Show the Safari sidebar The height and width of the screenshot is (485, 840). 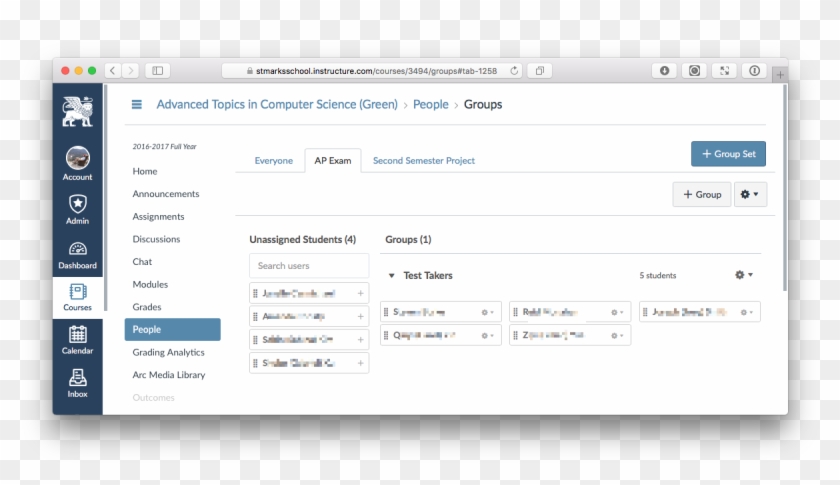pyautogui.click(x=158, y=71)
